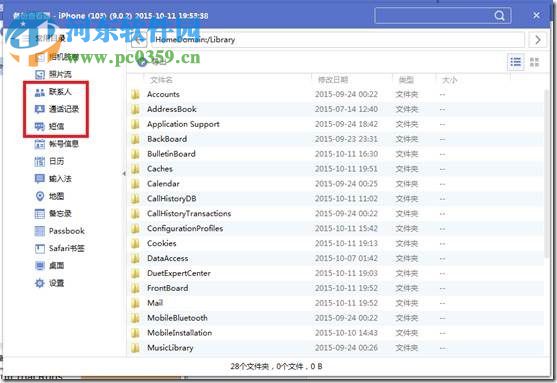Image resolution: width=557 pixels, height=383 pixels.
Task: Switch to grid view icon
Action: (x=534, y=62)
